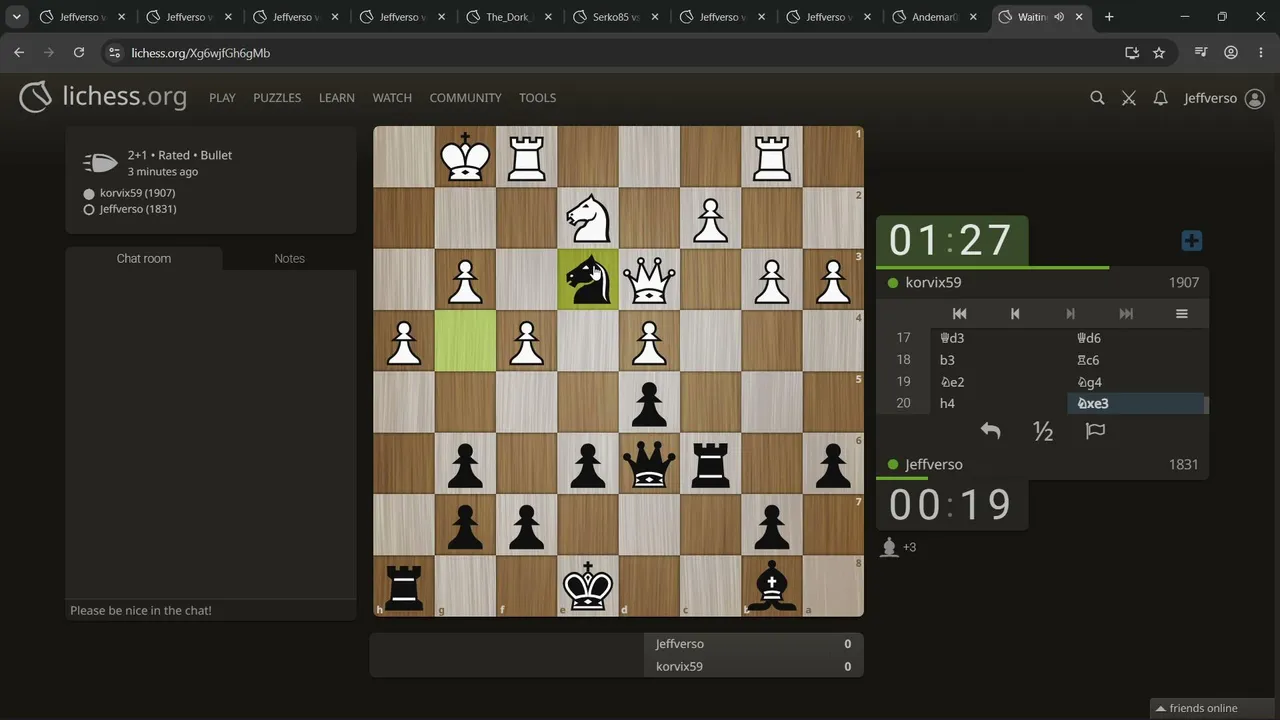Click the highlighted empty g4 square
1280x720 pixels.
(x=465, y=341)
